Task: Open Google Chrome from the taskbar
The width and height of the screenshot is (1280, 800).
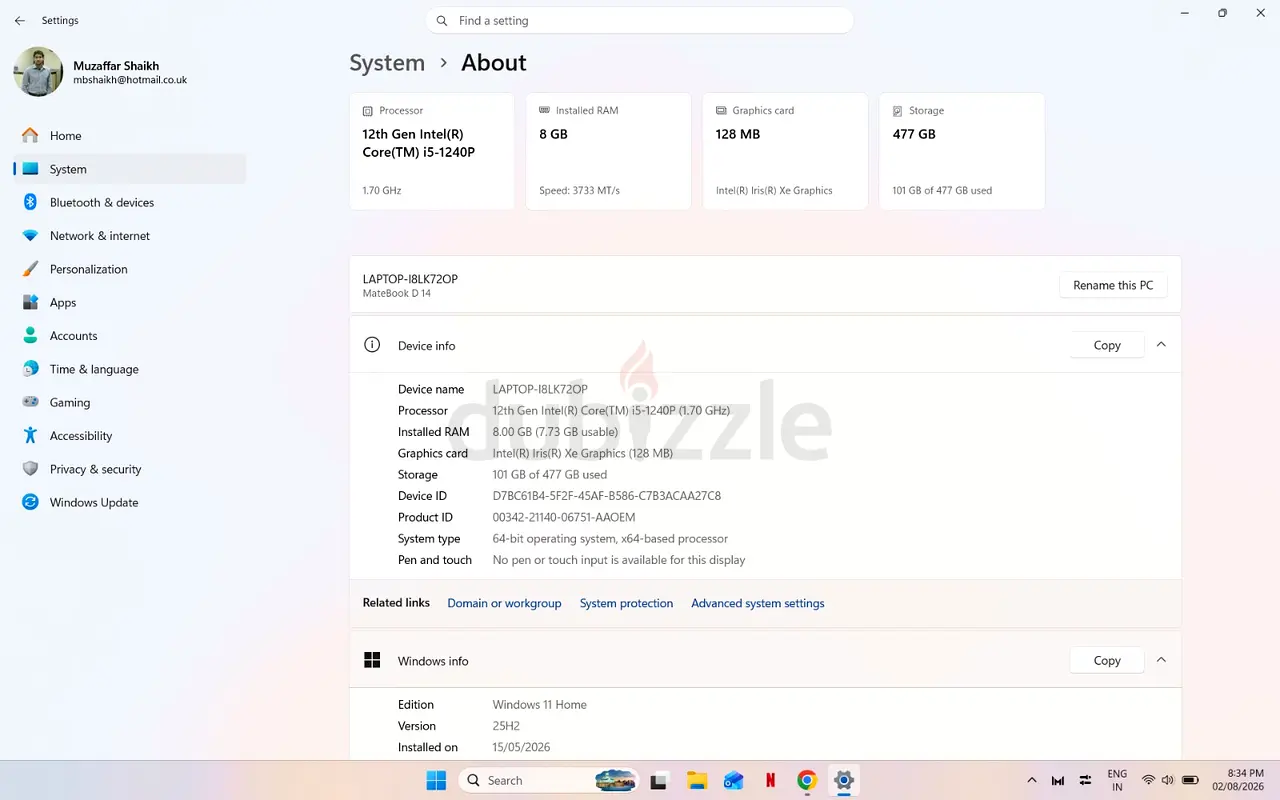Action: [807, 780]
